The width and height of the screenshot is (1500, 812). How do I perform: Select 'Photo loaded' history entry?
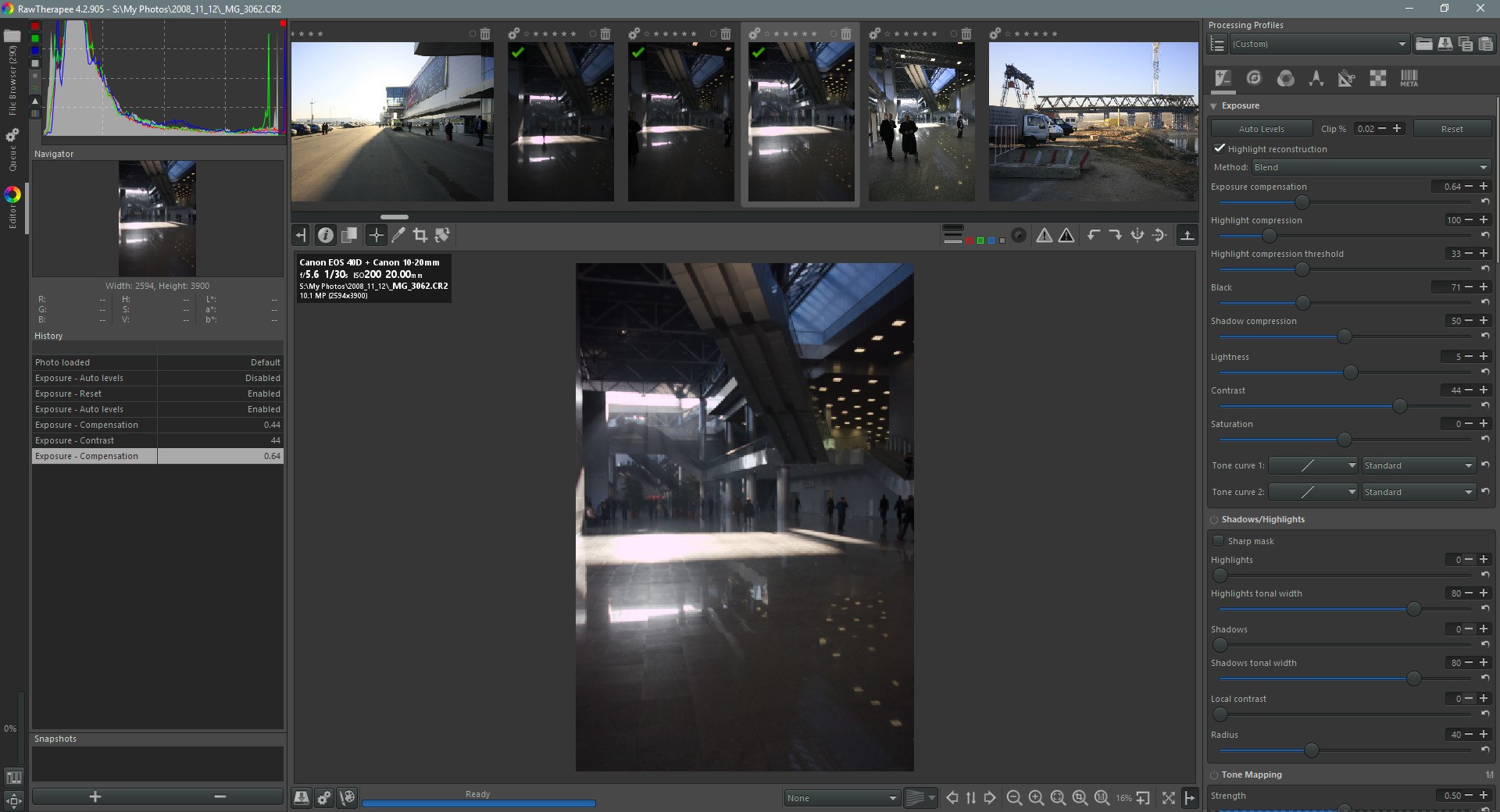coord(94,362)
